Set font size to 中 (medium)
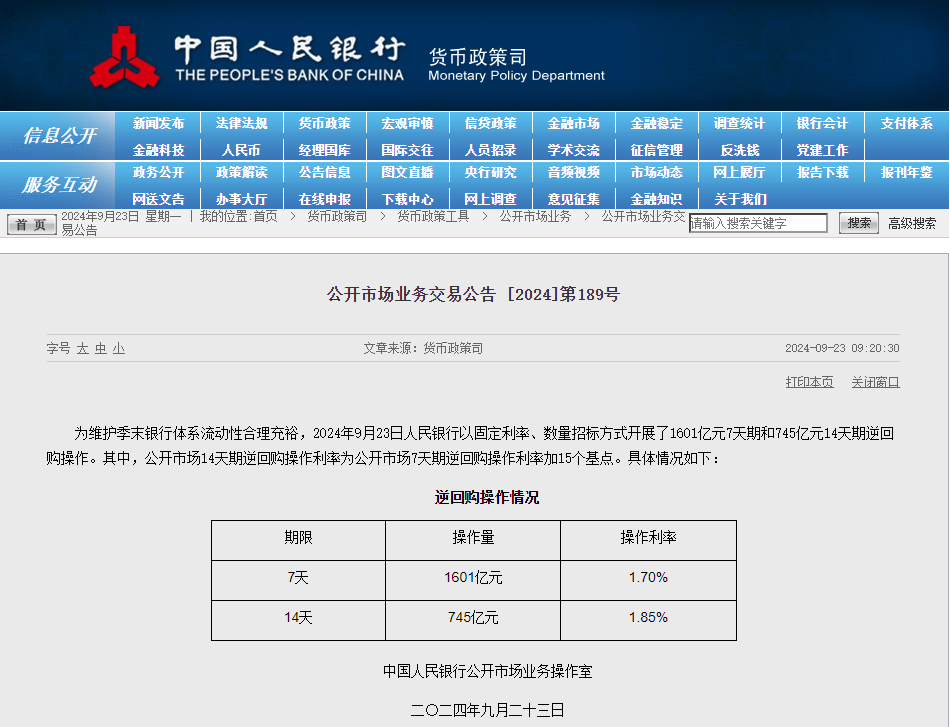 (101, 348)
